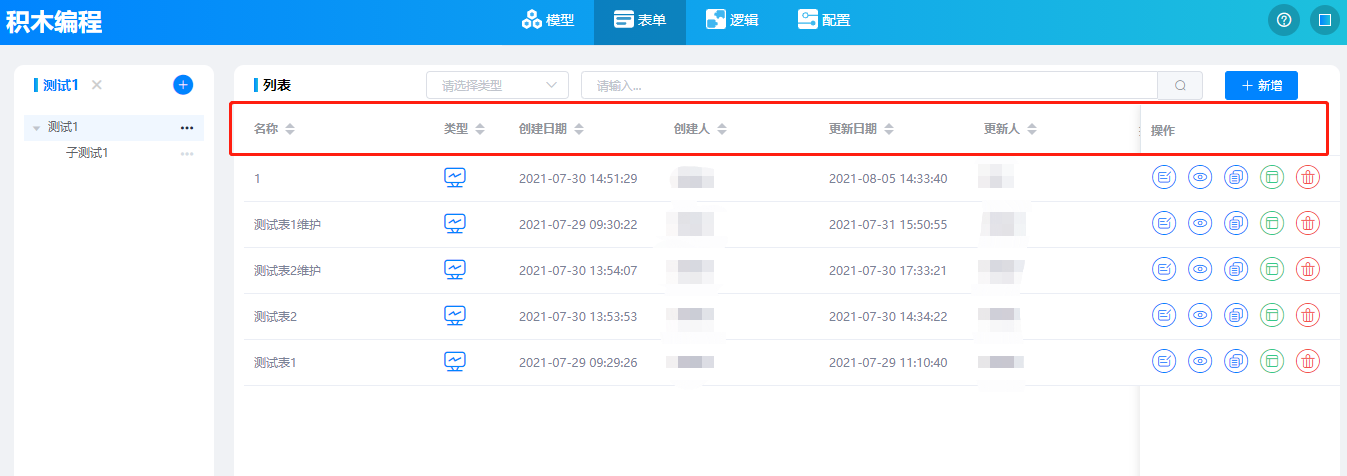Click the type chart icon for 测试表1
Viewport: 1347px width, 476px height.
coord(455,361)
